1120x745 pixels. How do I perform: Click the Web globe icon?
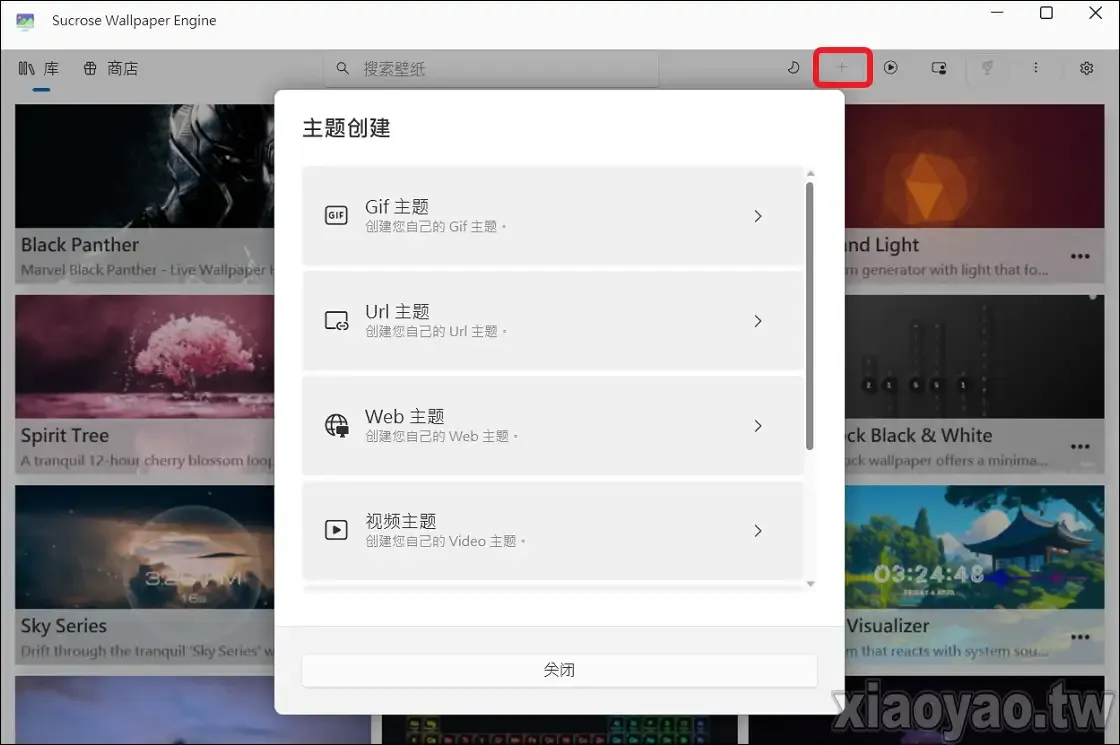(x=336, y=425)
